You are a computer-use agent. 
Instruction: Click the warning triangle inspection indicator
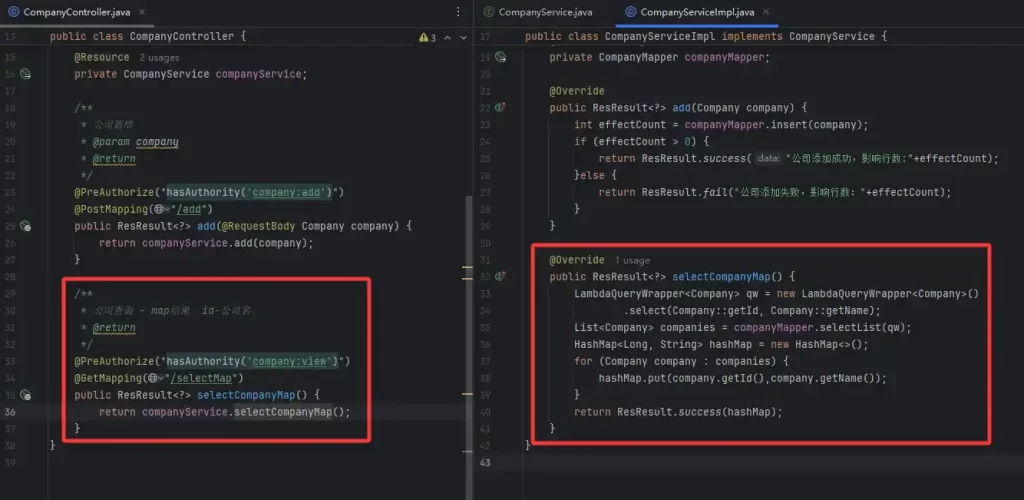pyautogui.click(x=424, y=37)
